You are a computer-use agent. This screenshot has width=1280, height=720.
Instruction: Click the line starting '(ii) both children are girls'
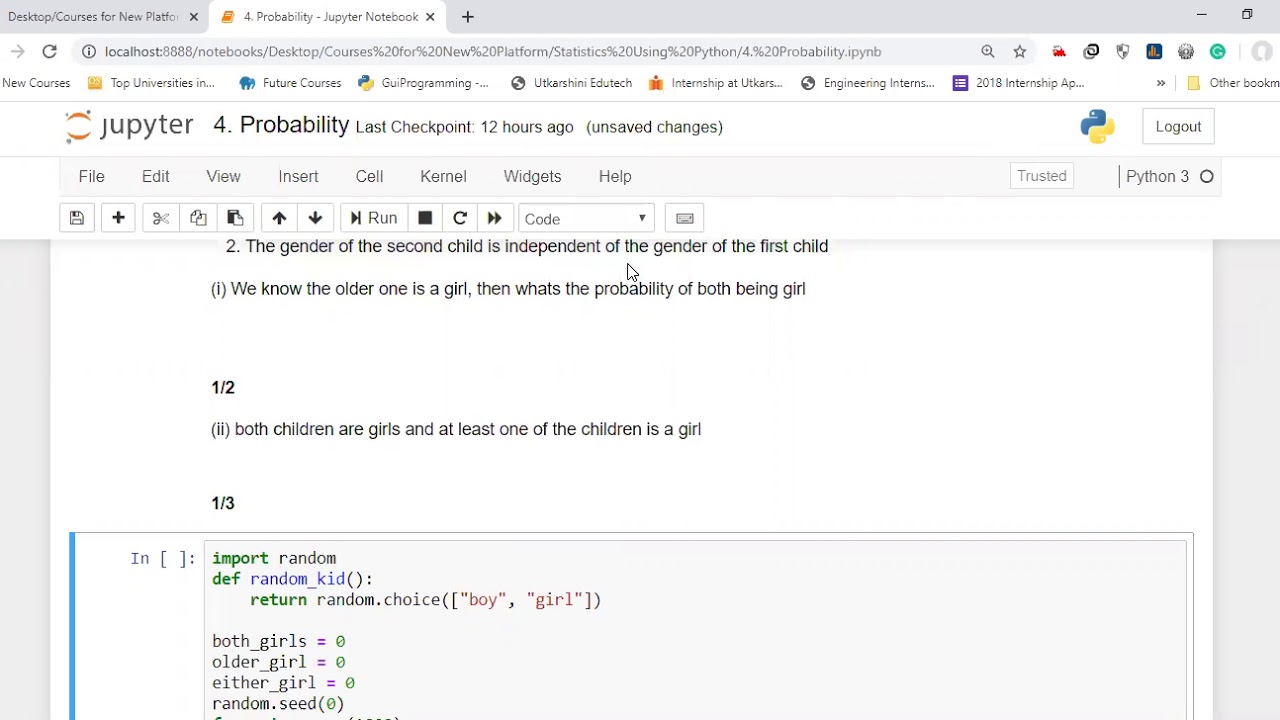pyautogui.click(x=456, y=429)
